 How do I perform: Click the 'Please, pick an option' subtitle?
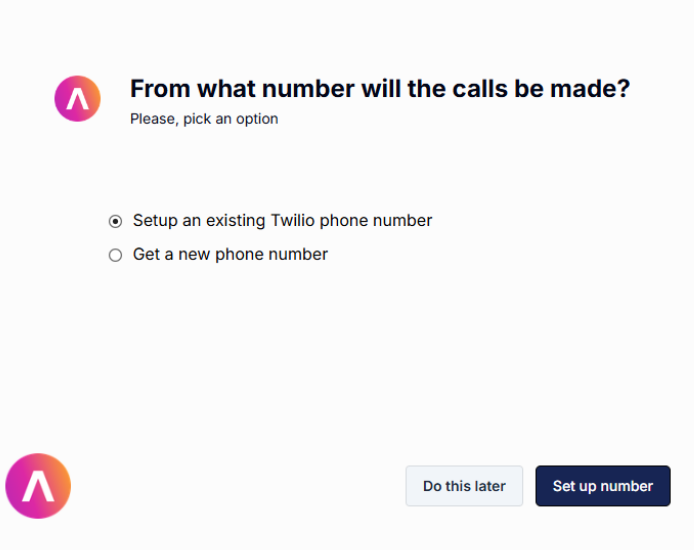click(204, 119)
